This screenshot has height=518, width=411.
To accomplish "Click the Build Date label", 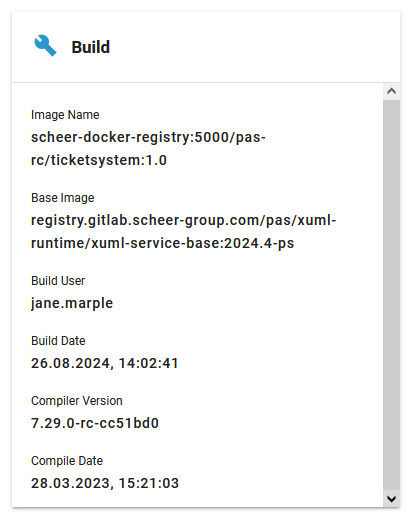I will pos(58,341).
